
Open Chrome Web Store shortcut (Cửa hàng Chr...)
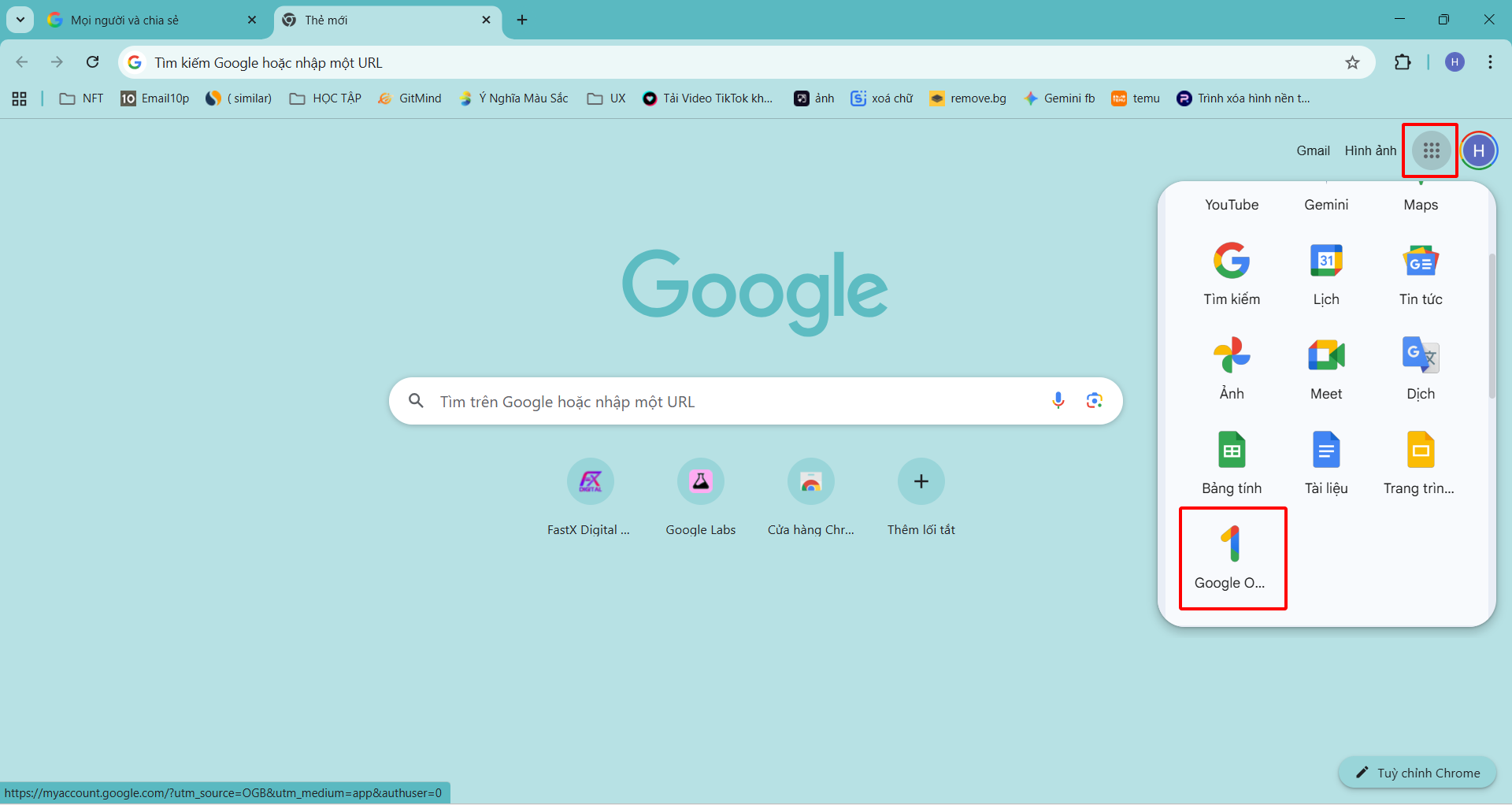pos(810,497)
